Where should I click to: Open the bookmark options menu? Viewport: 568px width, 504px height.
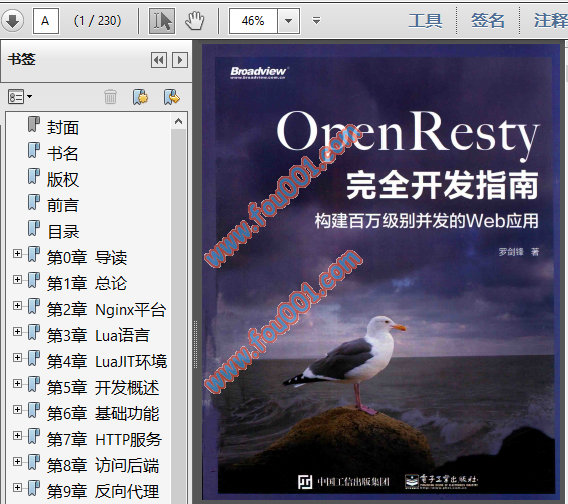coord(20,97)
